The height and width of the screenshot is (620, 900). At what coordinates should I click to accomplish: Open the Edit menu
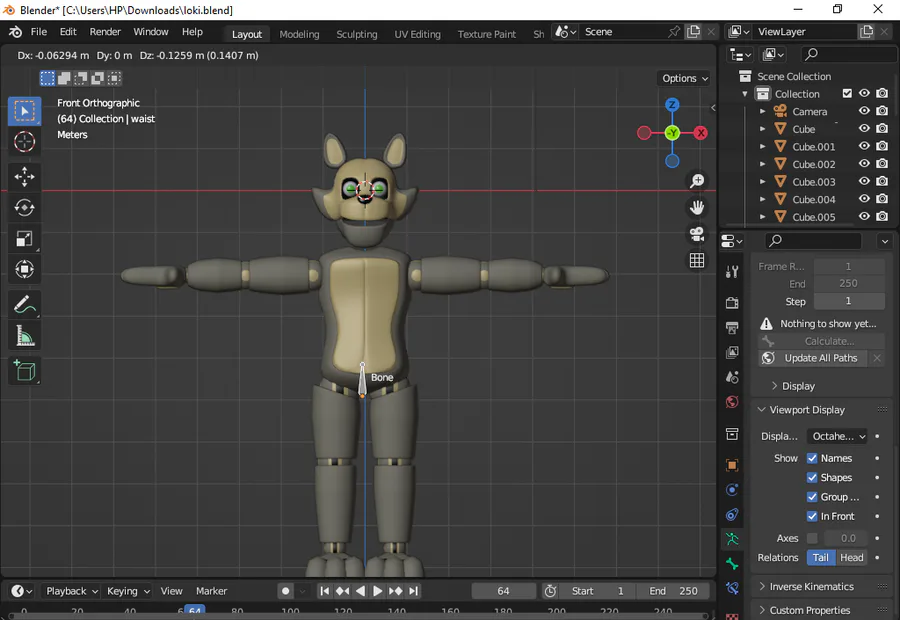68,32
